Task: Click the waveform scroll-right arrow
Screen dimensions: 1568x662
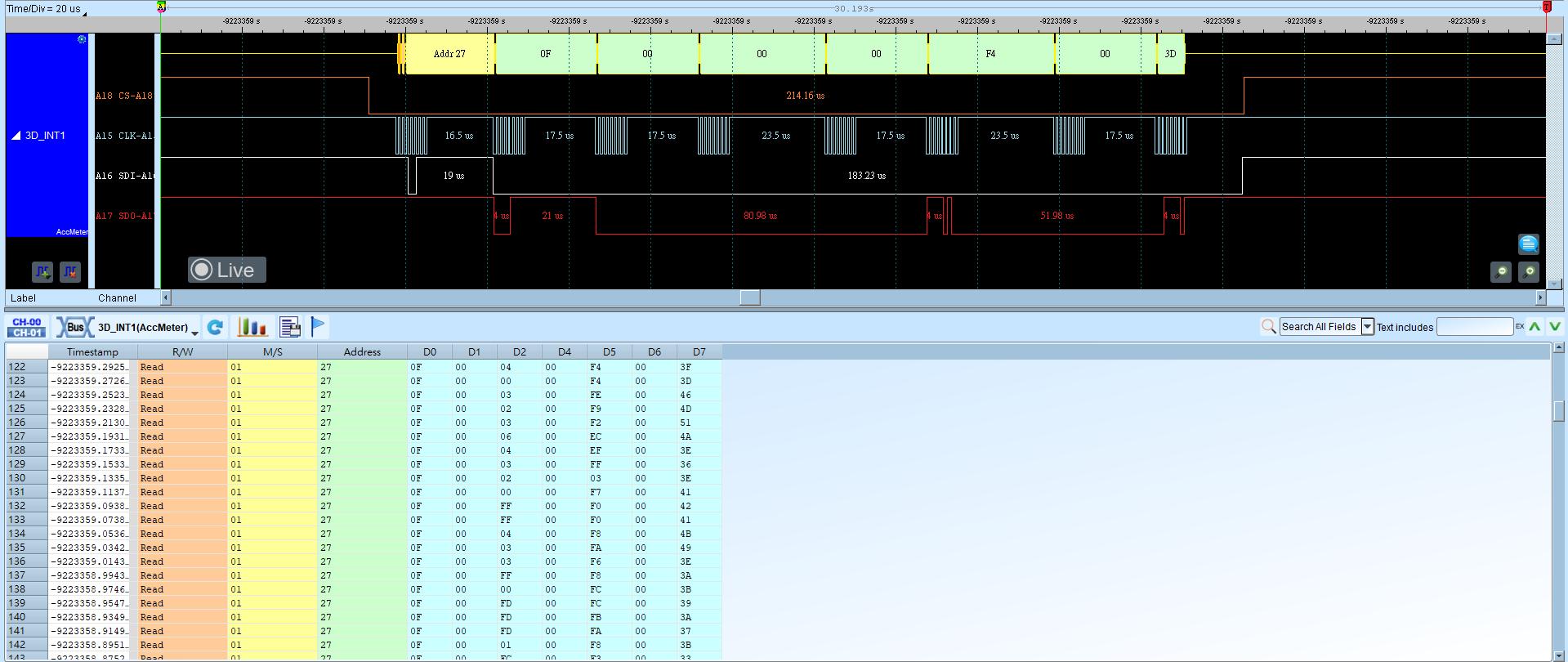Action: click(x=1540, y=297)
